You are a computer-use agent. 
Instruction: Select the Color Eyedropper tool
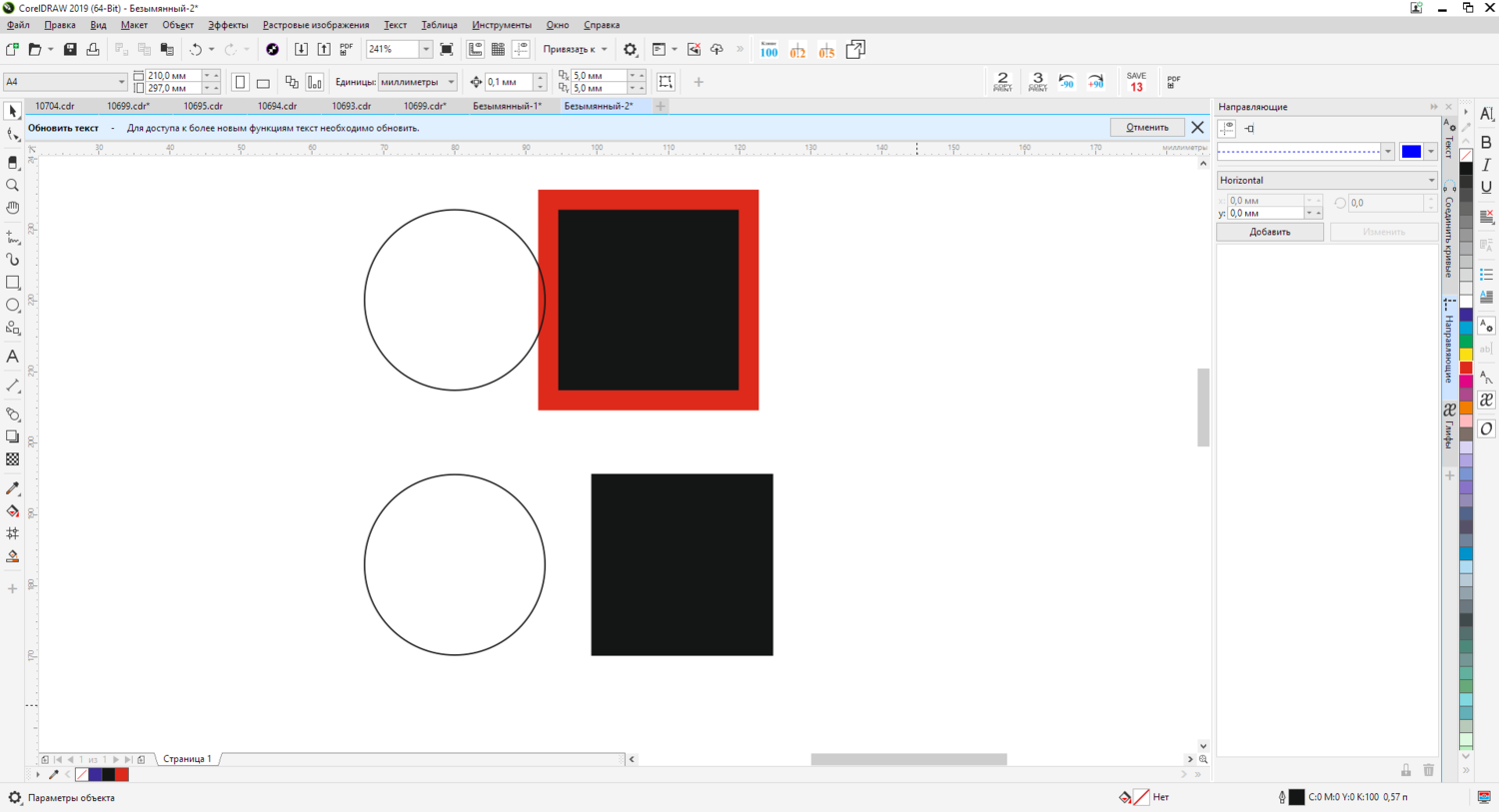coord(12,488)
